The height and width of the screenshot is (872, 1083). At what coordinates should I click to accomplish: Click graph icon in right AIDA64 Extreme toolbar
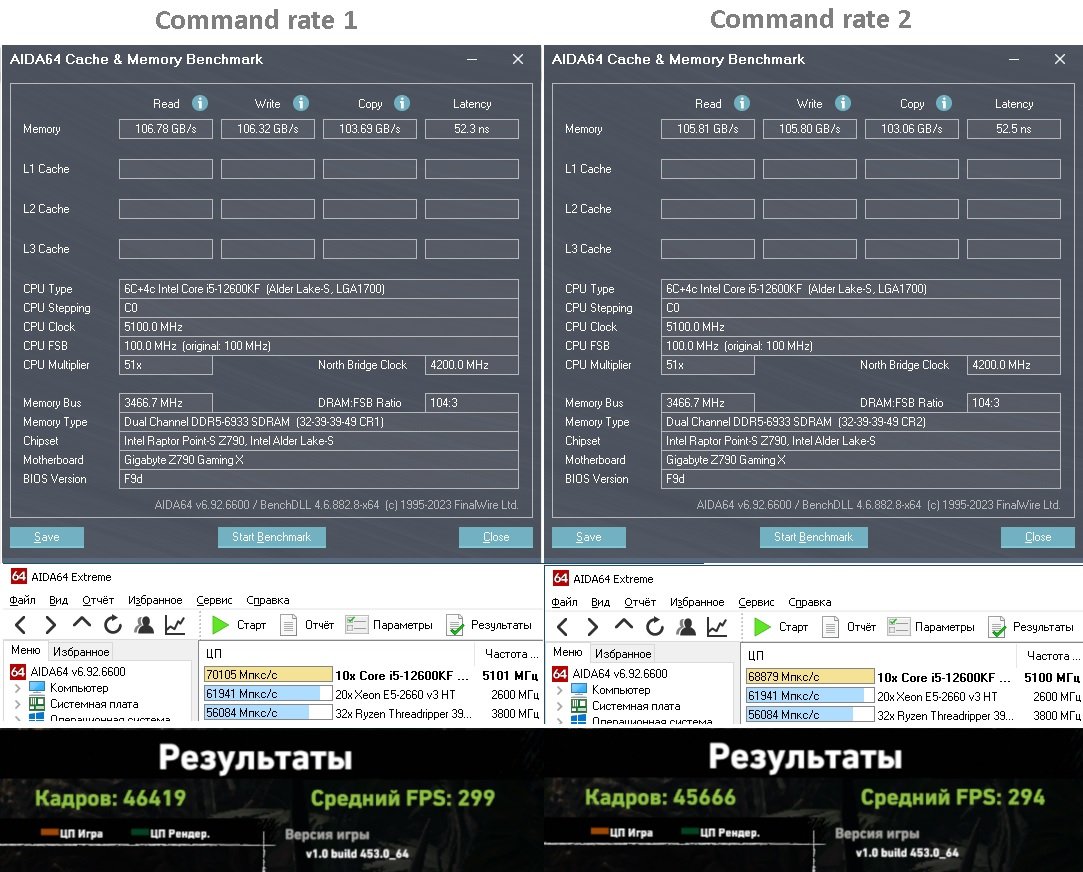pos(717,627)
